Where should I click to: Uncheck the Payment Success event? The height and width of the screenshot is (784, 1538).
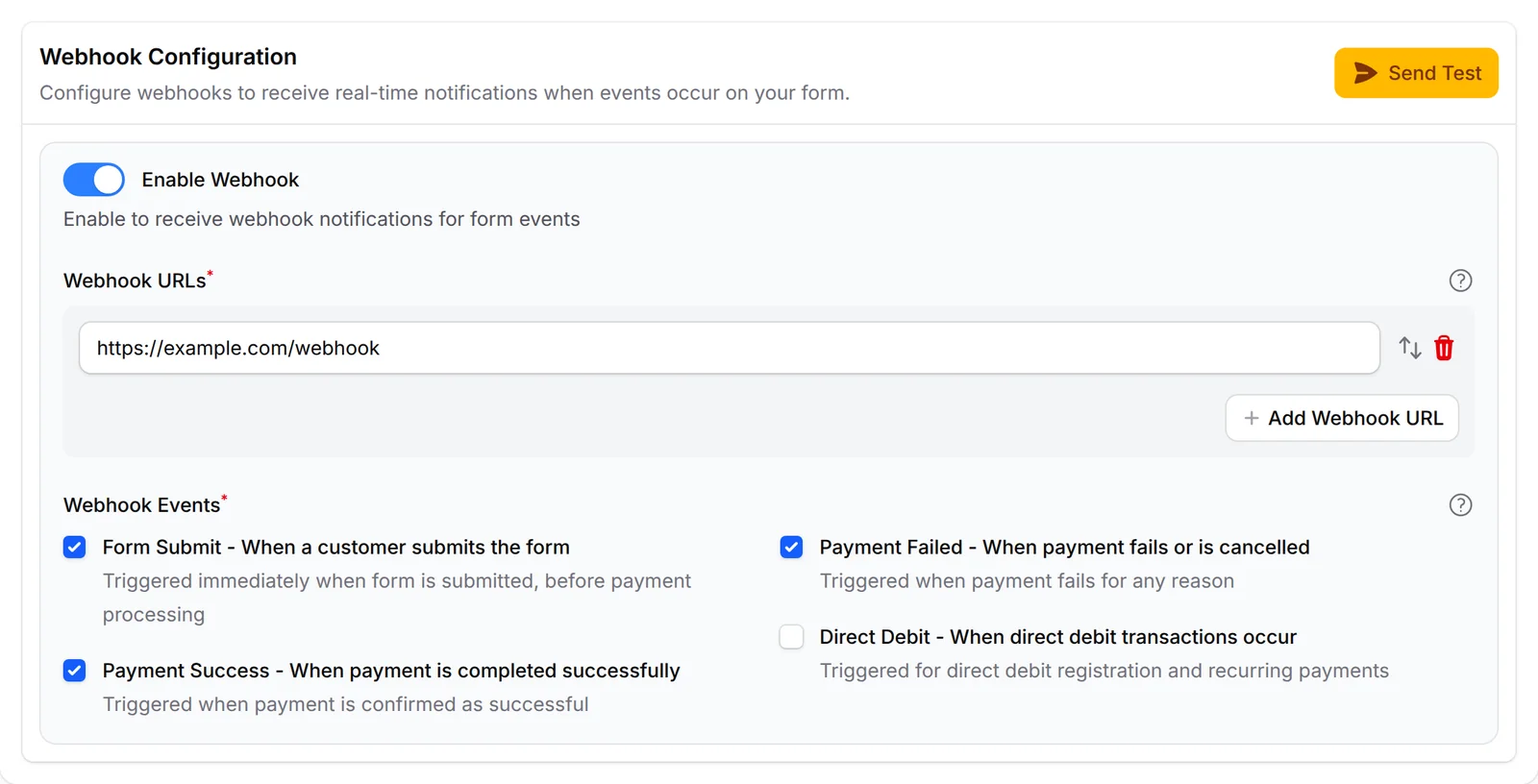(x=75, y=671)
